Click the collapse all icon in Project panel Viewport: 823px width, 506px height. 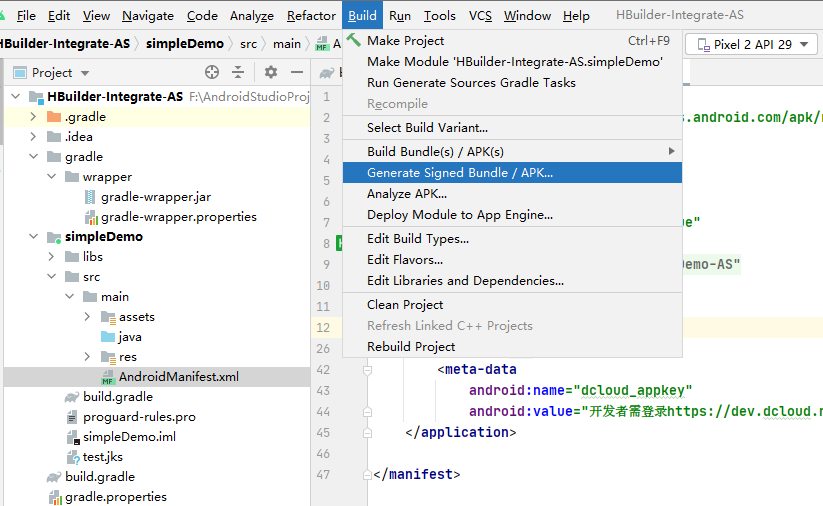(x=238, y=72)
